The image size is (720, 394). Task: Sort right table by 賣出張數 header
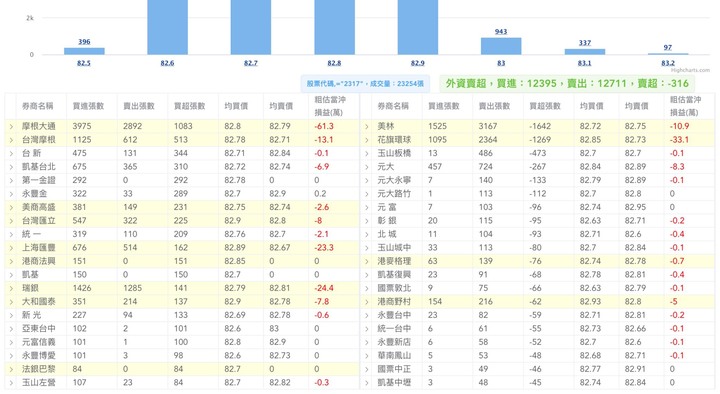point(494,106)
